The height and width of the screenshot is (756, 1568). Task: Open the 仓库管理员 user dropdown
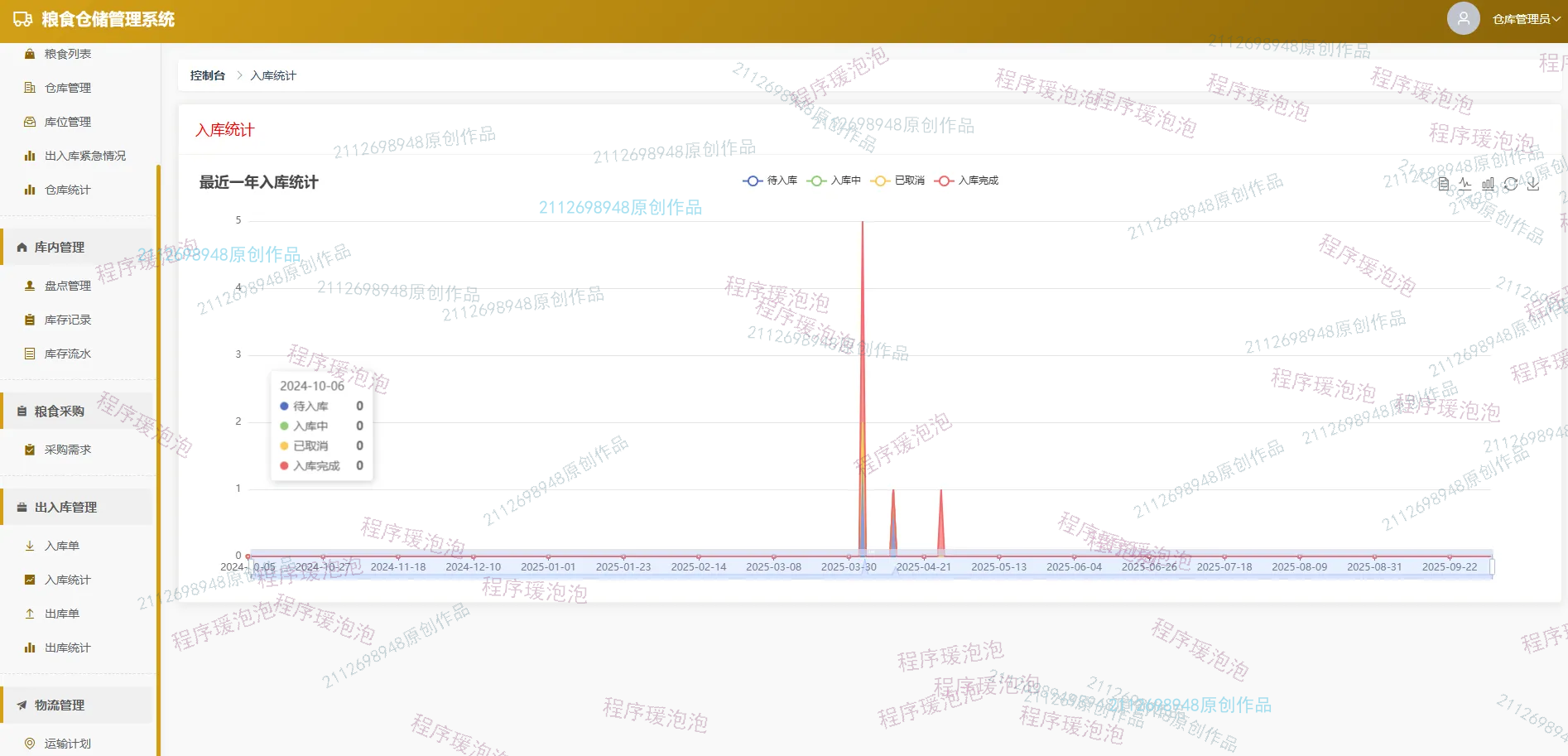[1523, 18]
